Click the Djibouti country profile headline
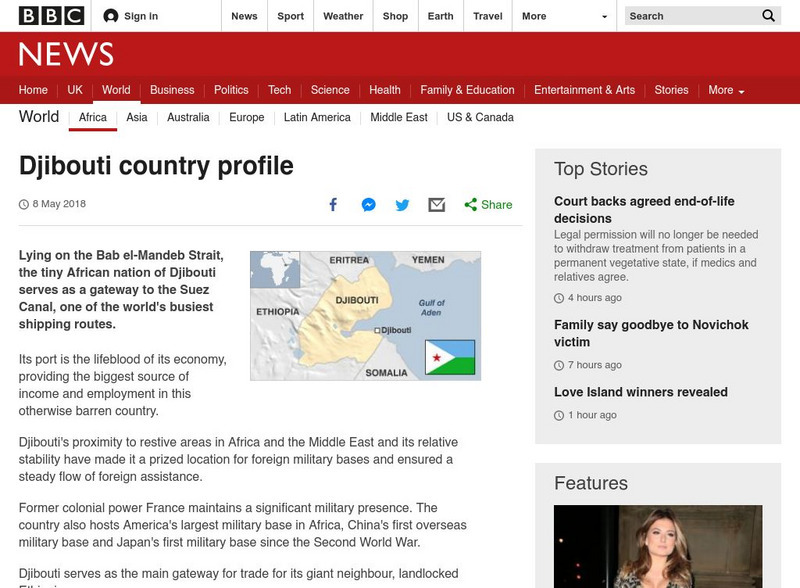The height and width of the screenshot is (588, 800). pos(156,166)
